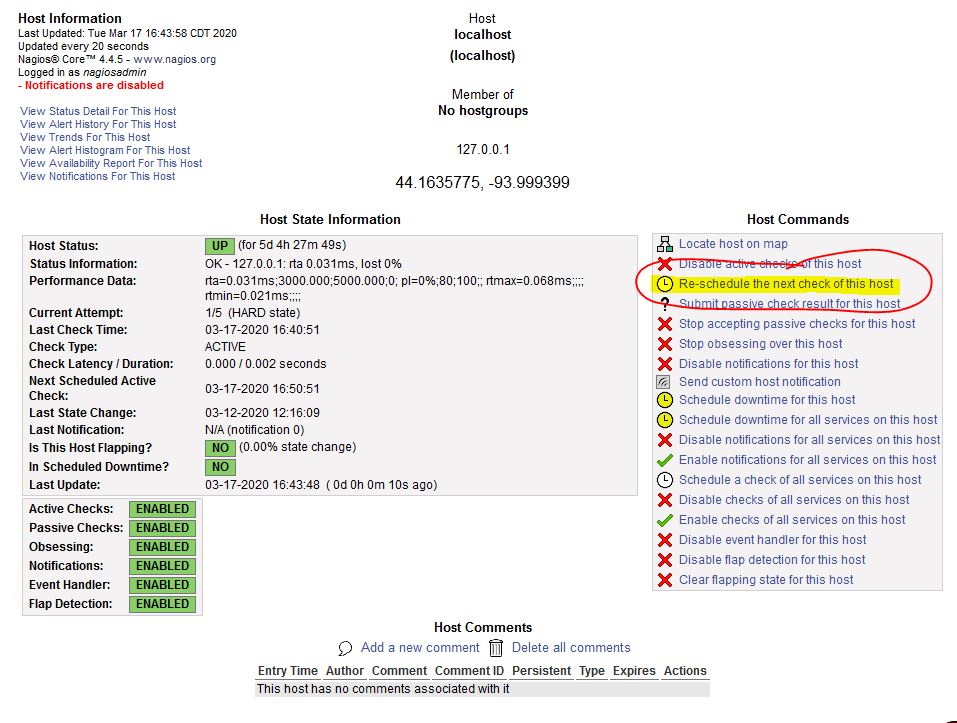Click the clock icon for Re-schedule next check

[x=665, y=284]
